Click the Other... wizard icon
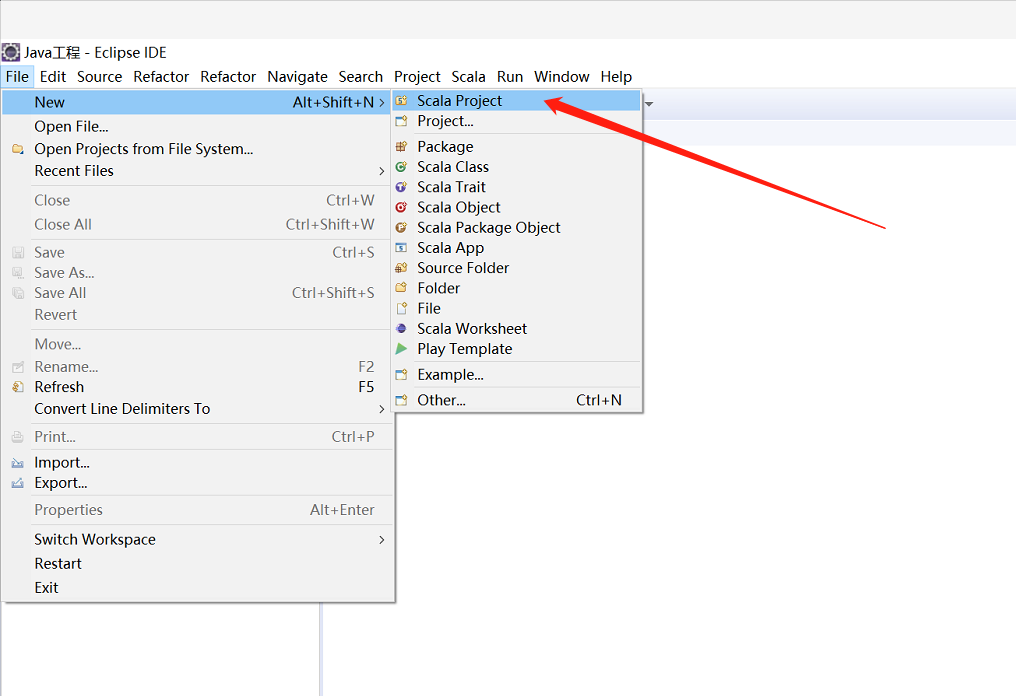This screenshot has height=696, width=1016. [402, 400]
